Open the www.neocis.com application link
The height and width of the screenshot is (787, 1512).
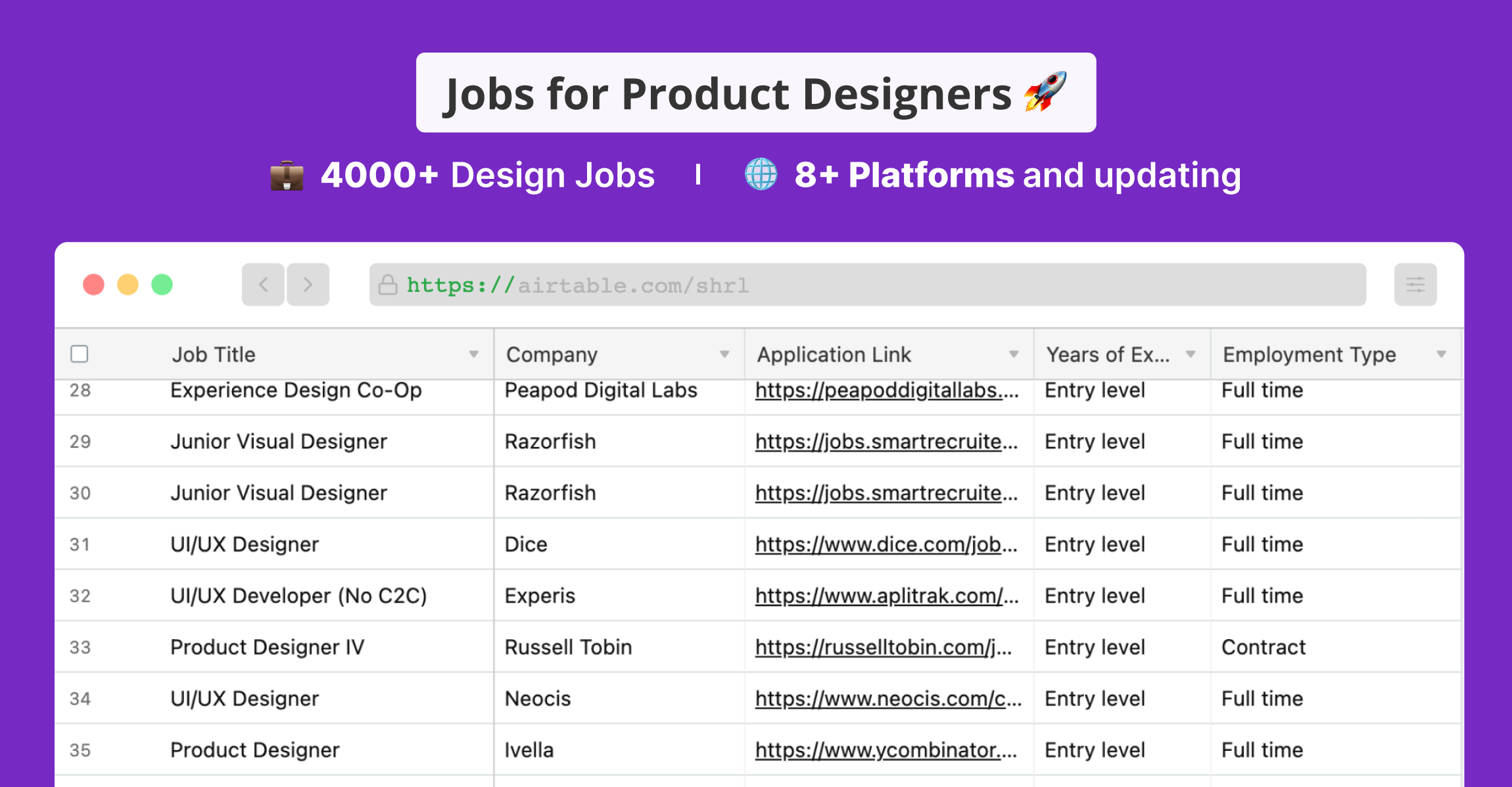[x=888, y=699]
